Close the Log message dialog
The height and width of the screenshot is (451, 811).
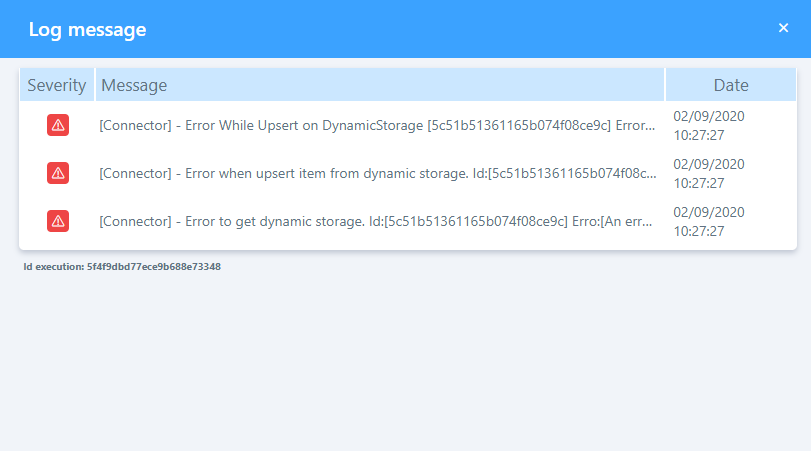[783, 28]
